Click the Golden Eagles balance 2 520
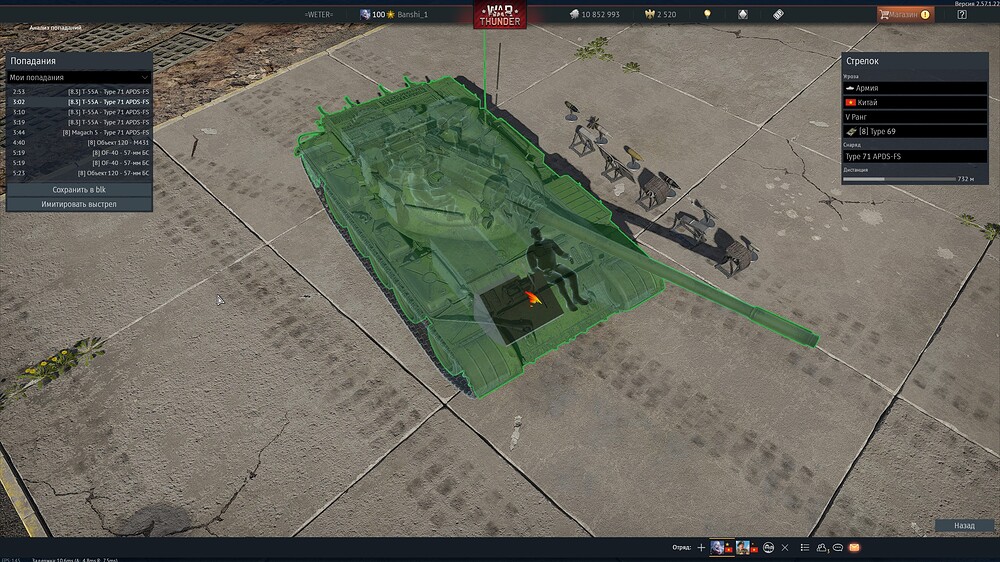Image resolution: width=1000 pixels, height=562 pixels. pyautogui.click(x=660, y=14)
